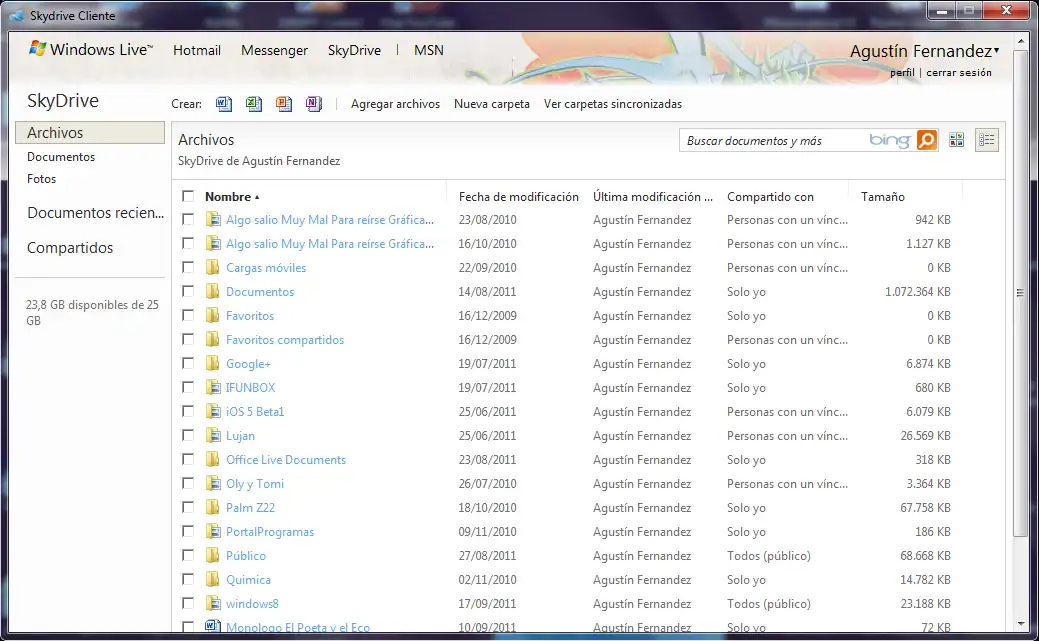Image resolution: width=1039 pixels, height=641 pixels.
Task: Click the Monologo El Poeta Word file icon
Action: pos(213,626)
